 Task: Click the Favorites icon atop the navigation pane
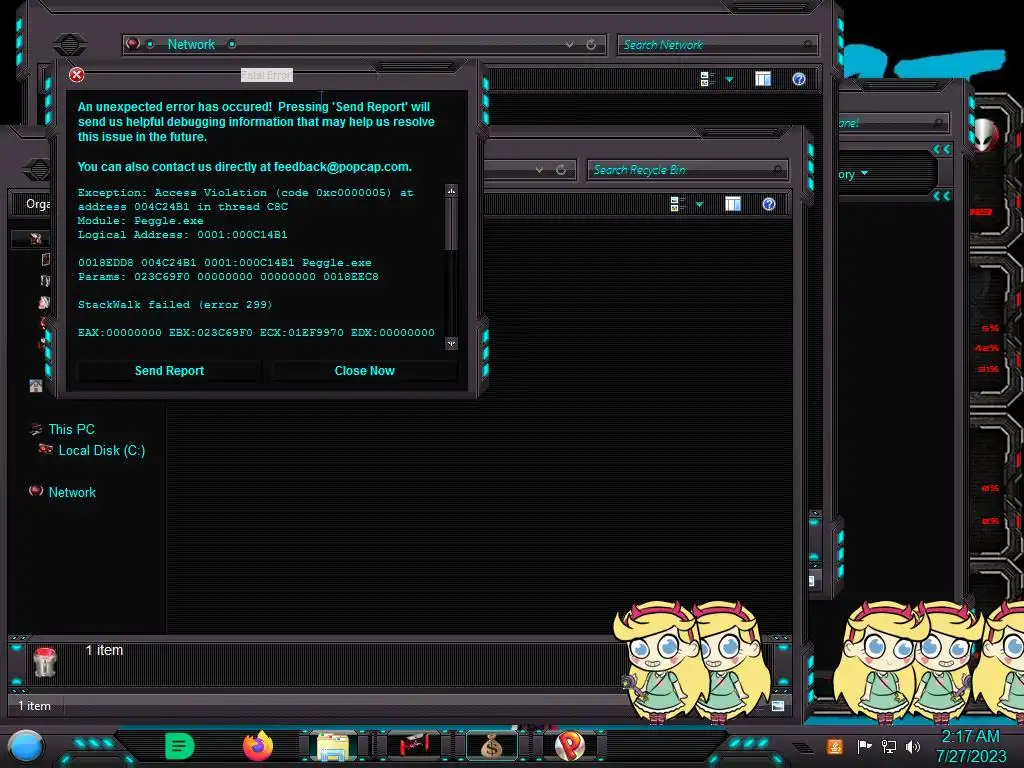(36, 238)
